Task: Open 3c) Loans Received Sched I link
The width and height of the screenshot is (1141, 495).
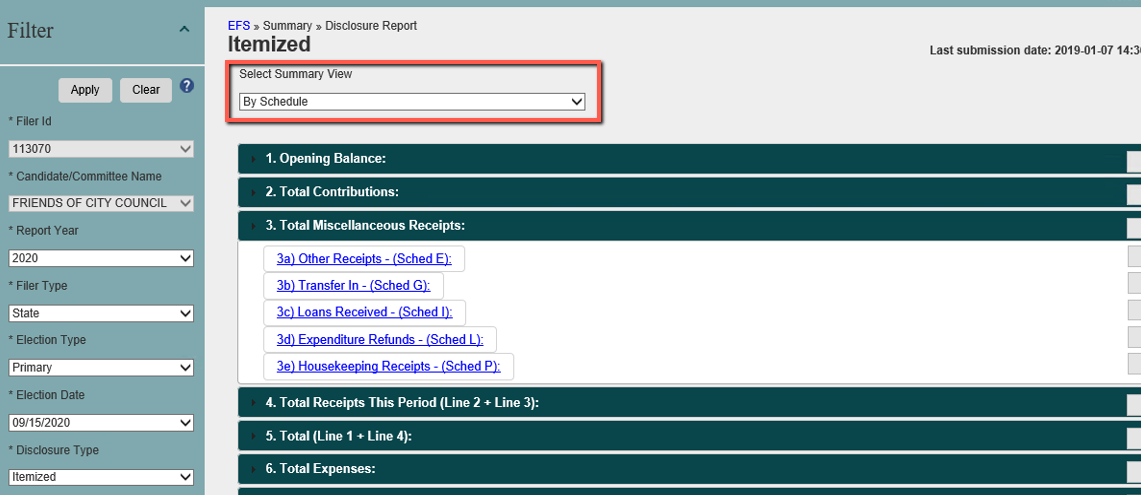Action: tap(365, 312)
